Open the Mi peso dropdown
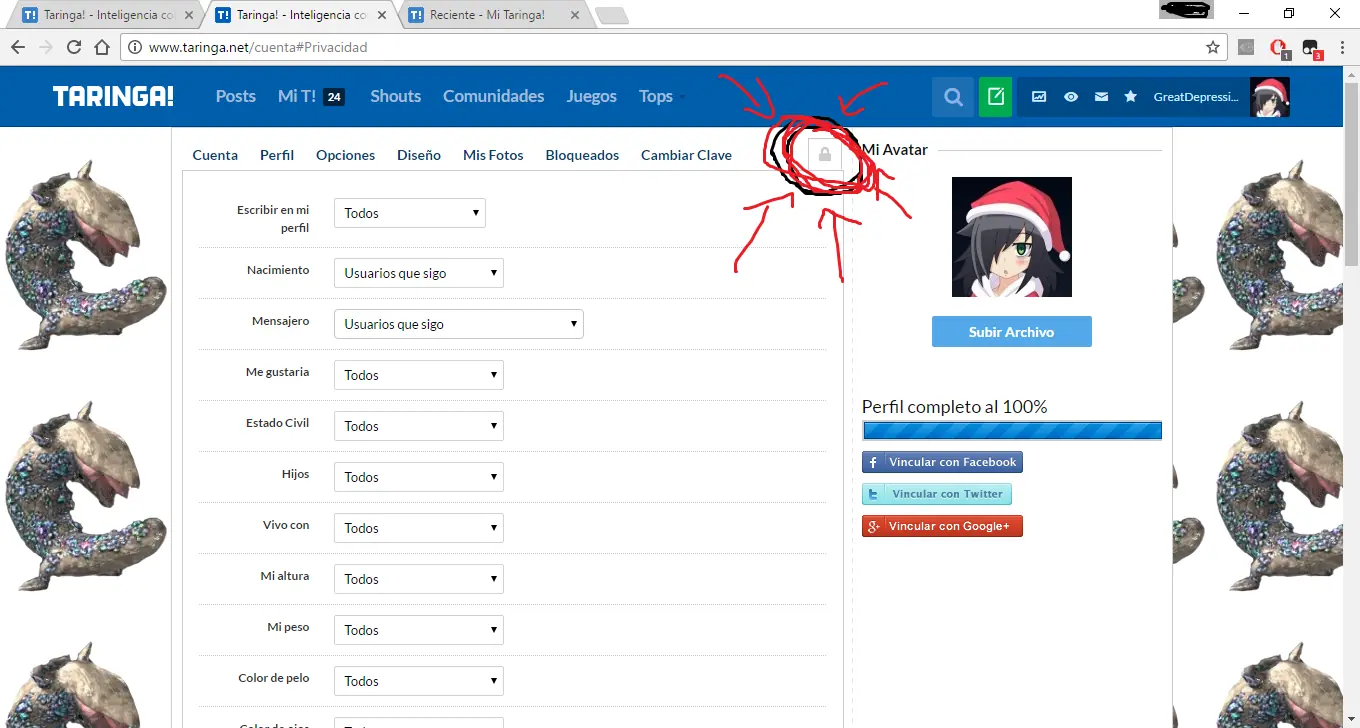Screen dimensions: 1360x728 tap(419, 630)
